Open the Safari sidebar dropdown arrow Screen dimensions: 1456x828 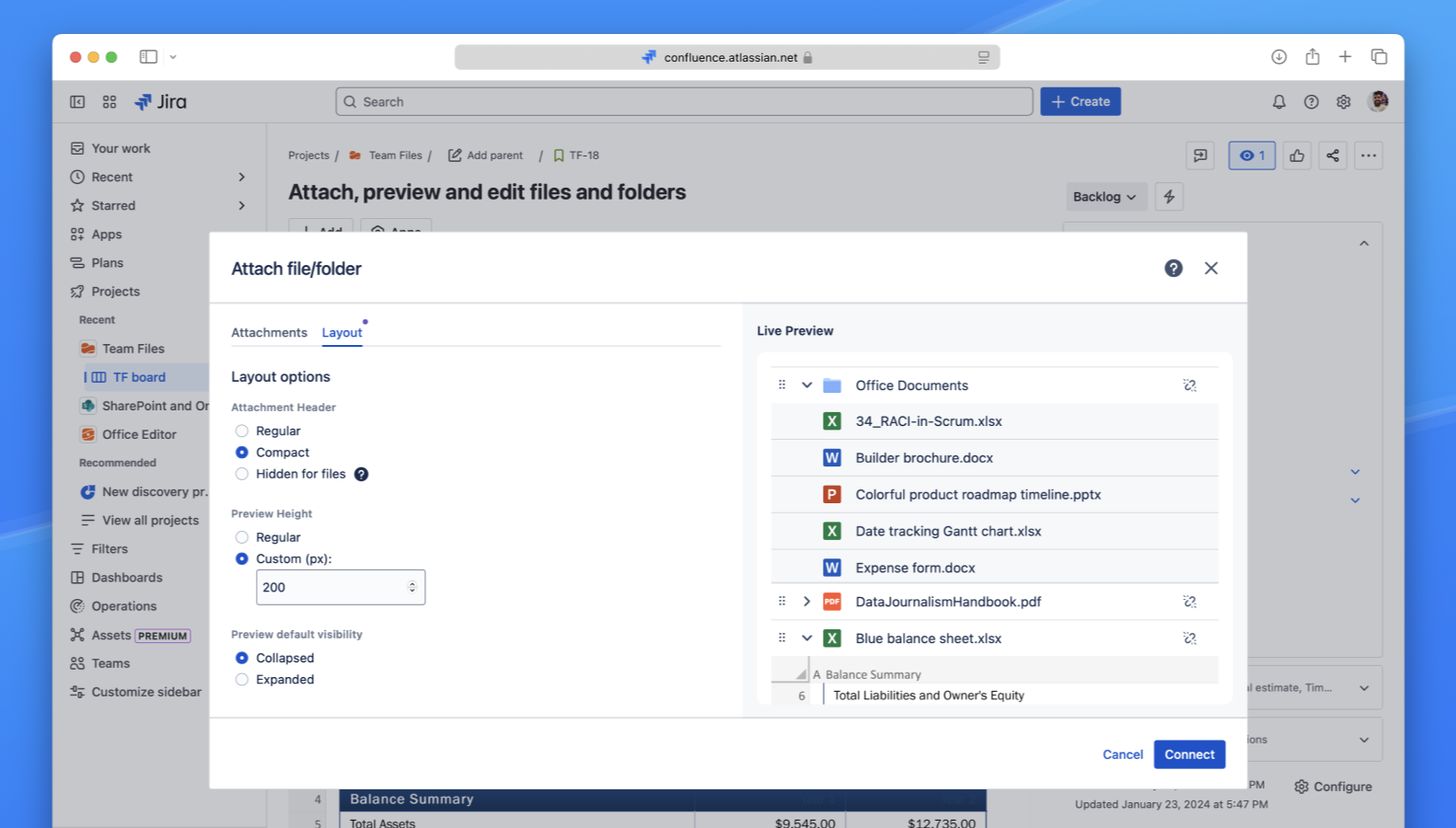173,57
